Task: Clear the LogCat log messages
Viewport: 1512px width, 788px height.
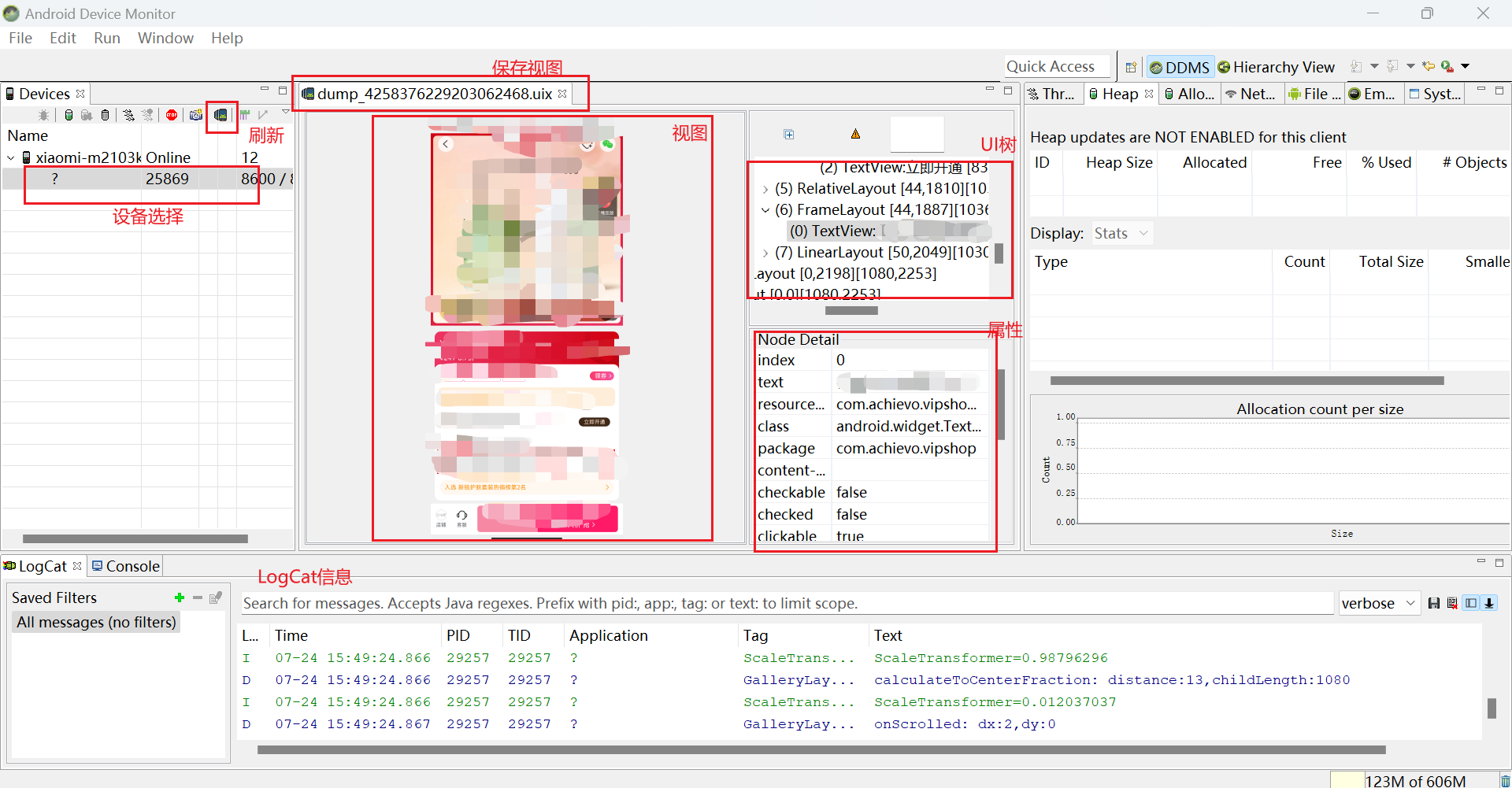Action: 1452,603
